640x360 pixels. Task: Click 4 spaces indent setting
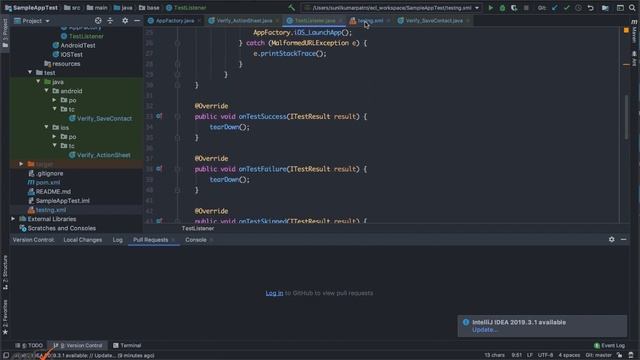tap(569, 355)
